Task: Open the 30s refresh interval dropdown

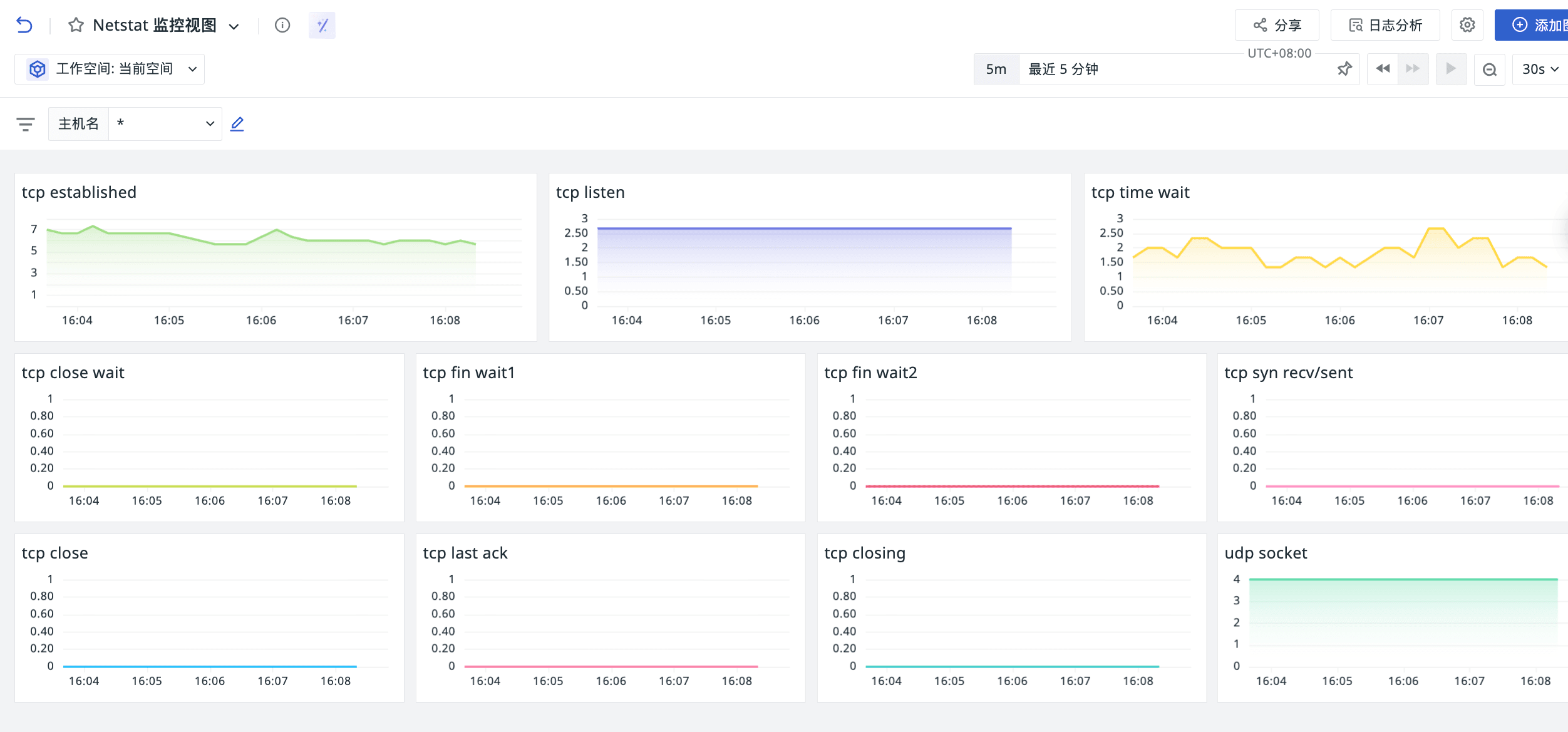Action: [1540, 69]
